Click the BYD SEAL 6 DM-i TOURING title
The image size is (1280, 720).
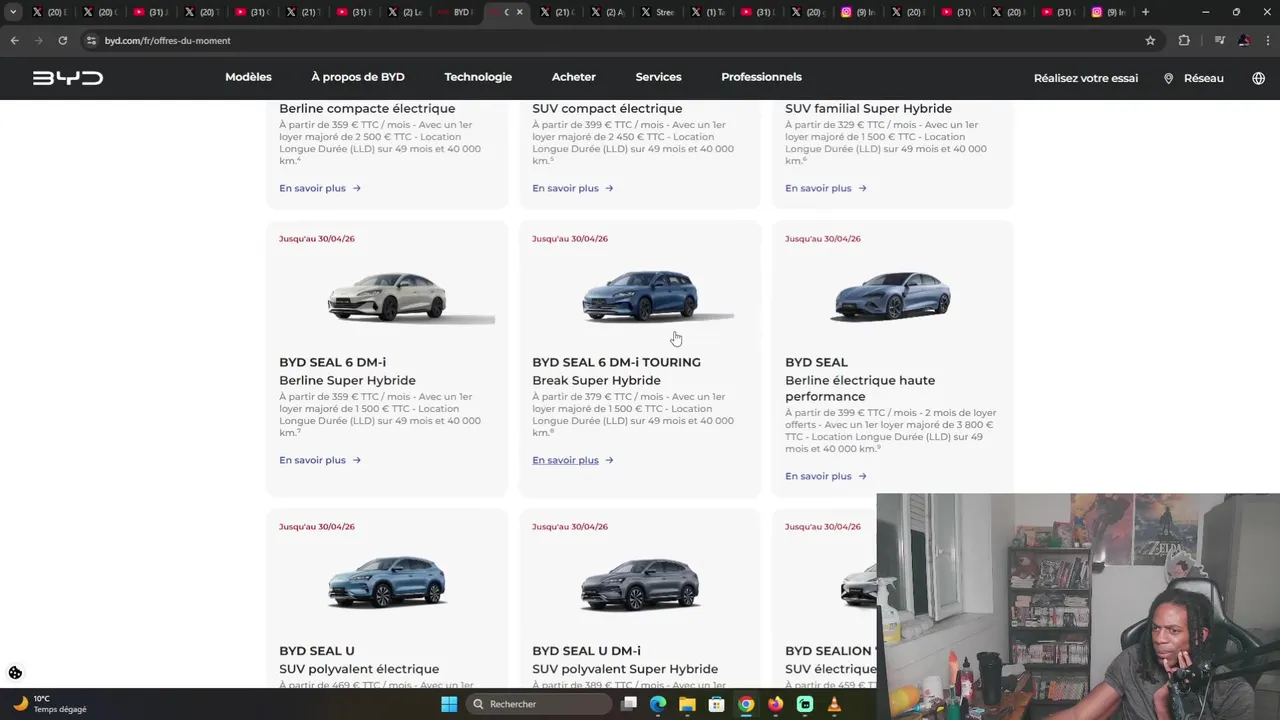tap(616, 362)
